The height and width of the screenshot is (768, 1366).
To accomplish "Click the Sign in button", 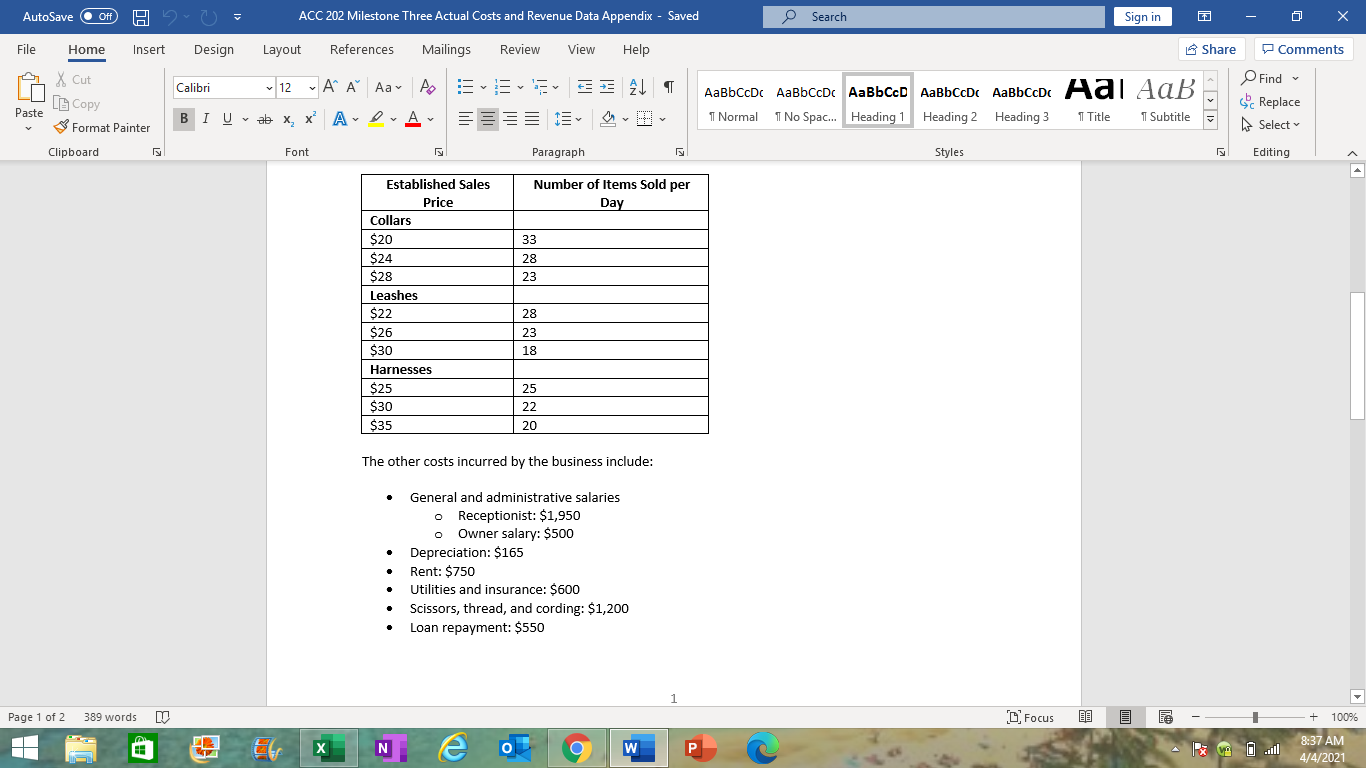I will tap(1142, 16).
